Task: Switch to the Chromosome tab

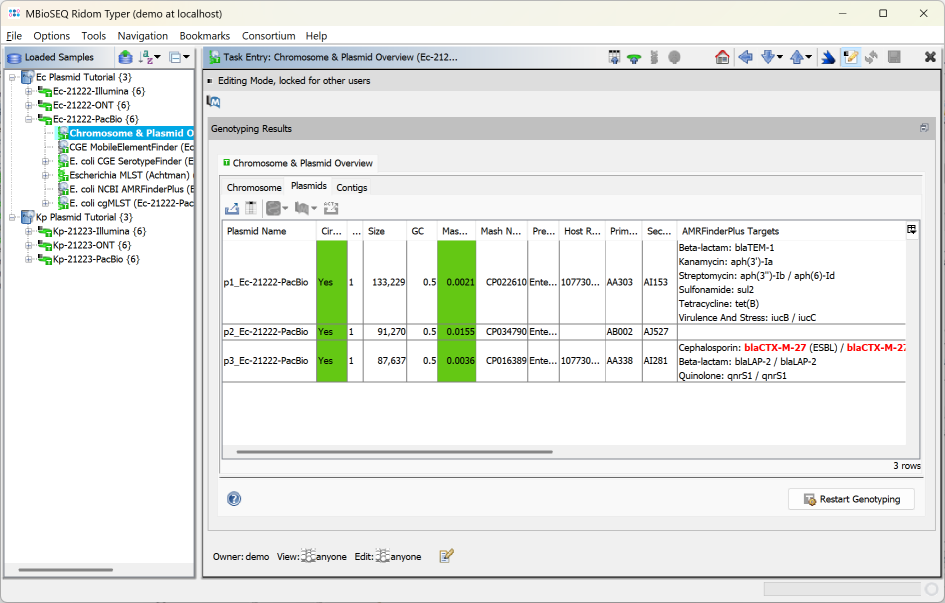Action: [x=254, y=187]
